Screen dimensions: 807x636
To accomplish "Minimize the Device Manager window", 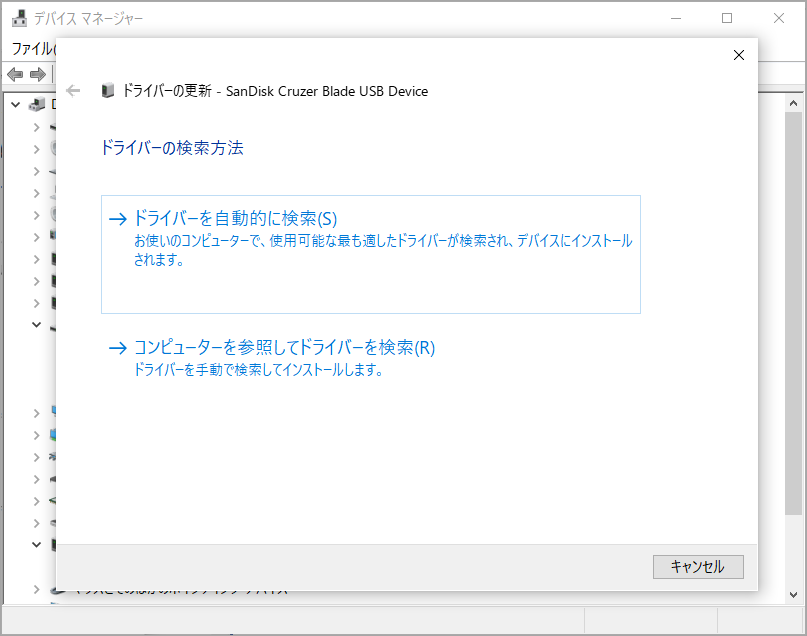I will 676,19.
